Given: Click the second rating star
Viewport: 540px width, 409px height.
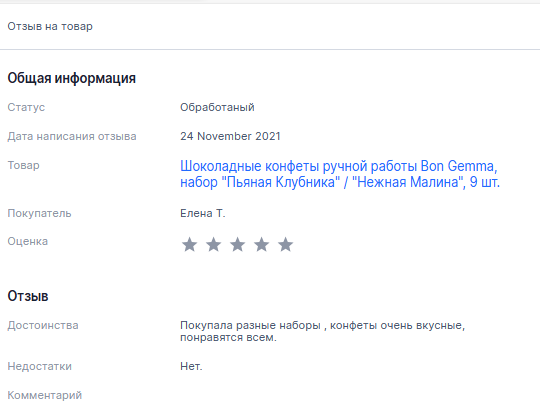Looking at the screenshot, I should point(214,245).
